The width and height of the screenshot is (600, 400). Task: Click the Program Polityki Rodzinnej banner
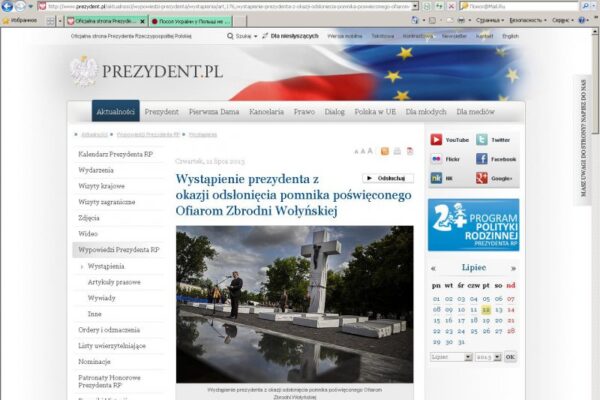[474, 225]
